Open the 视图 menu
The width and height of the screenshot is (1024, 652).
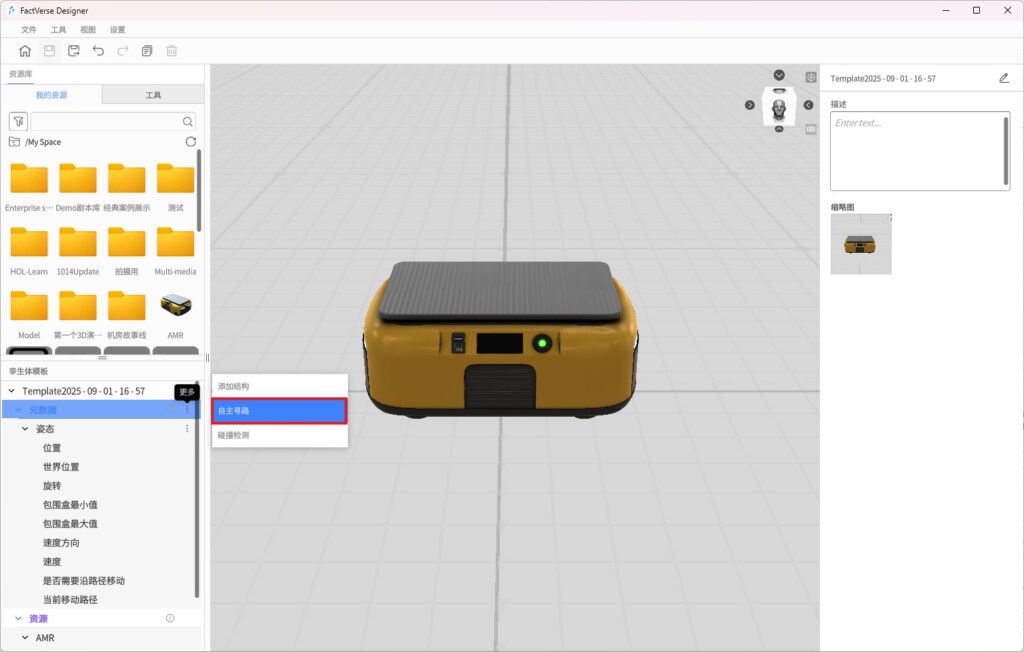[x=88, y=29]
